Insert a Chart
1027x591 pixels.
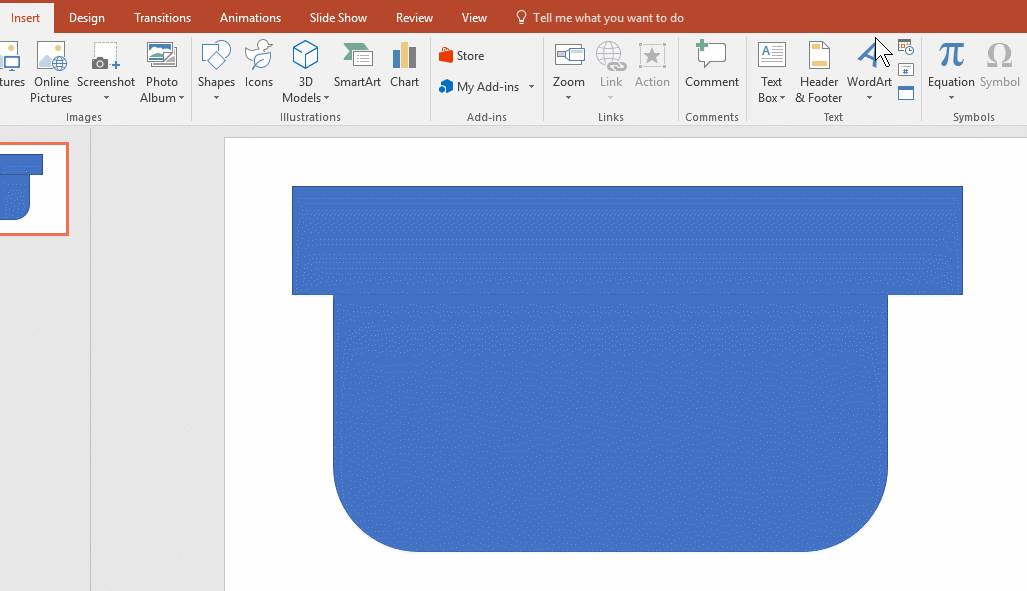pos(404,66)
